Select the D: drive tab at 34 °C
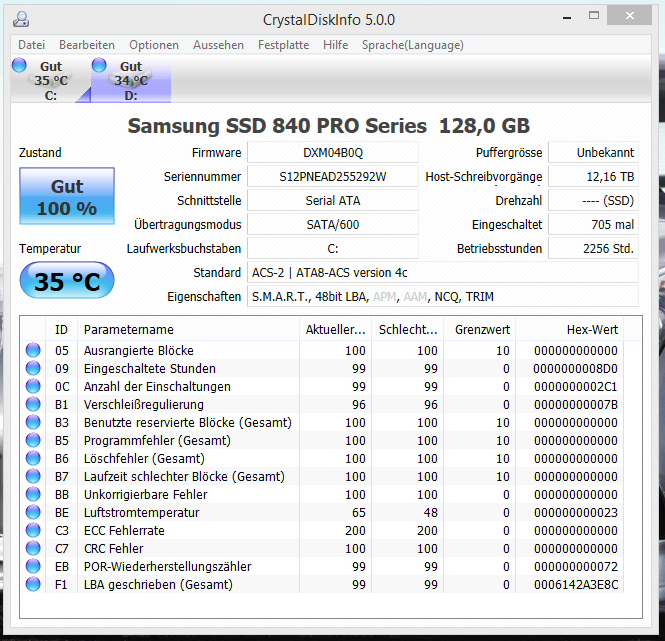The width and height of the screenshot is (665, 641). click(x=131, y=80)
